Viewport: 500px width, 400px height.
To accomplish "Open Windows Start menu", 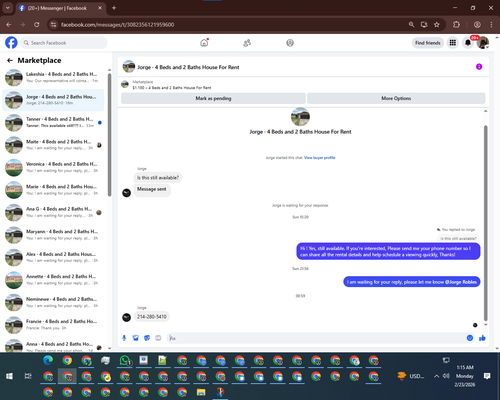I will coord(9,376).
